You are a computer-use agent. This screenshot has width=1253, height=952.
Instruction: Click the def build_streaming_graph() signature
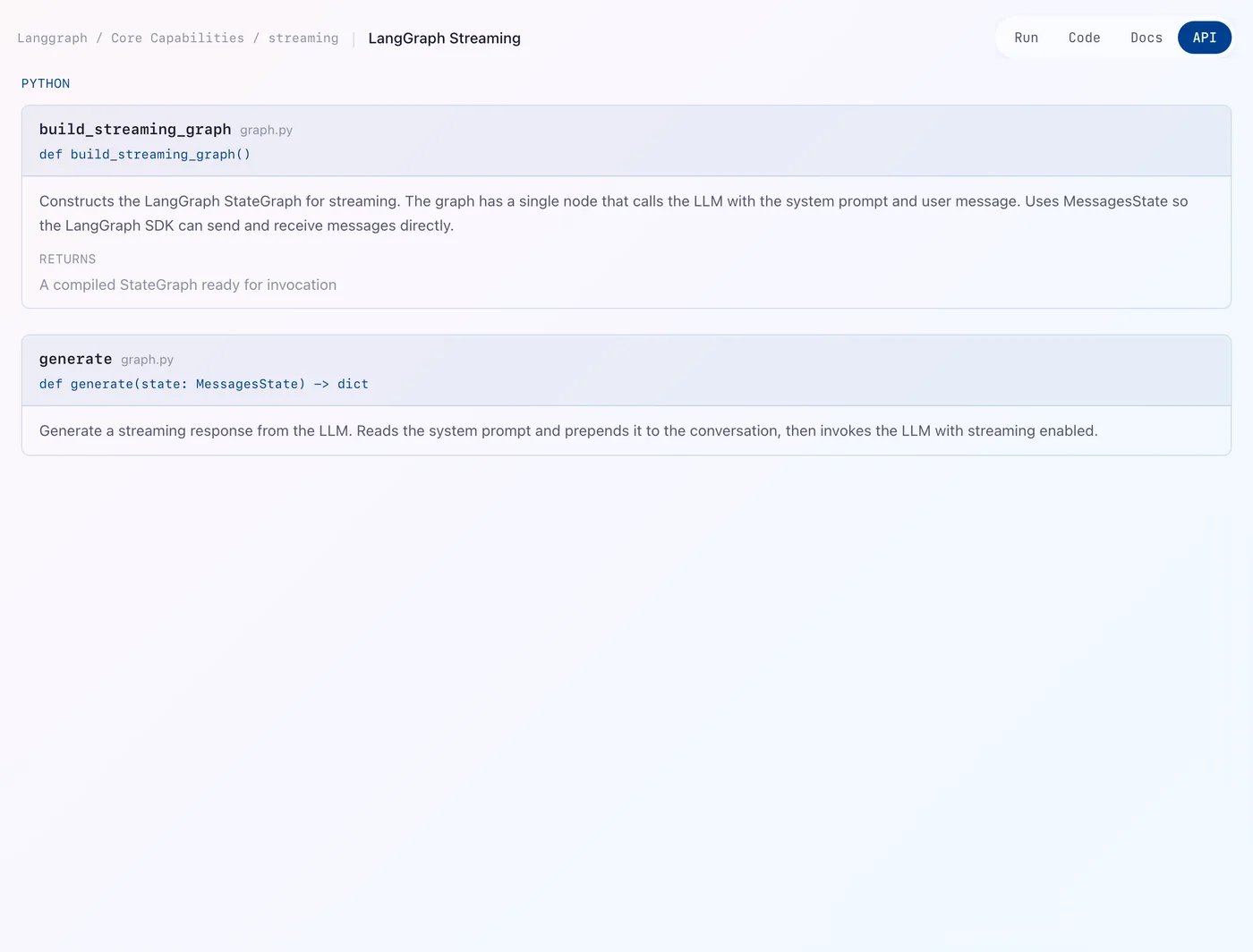(145, 154)
